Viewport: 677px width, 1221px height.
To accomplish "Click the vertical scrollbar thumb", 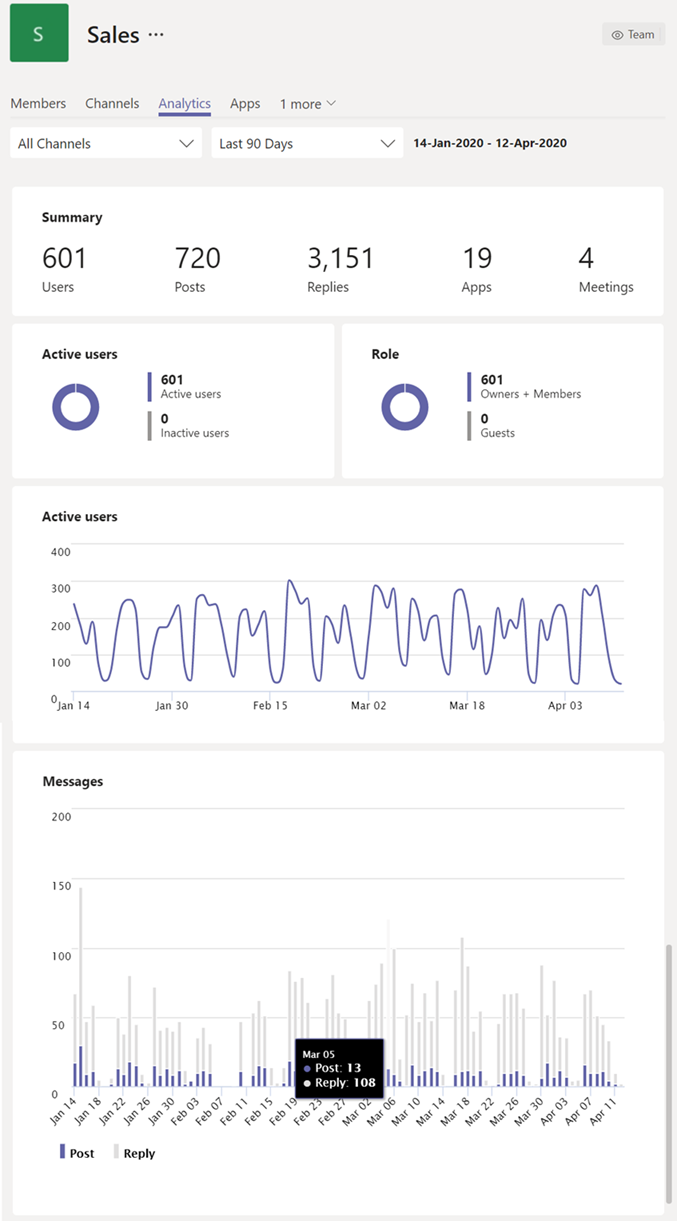I will tap(670, 1074).
